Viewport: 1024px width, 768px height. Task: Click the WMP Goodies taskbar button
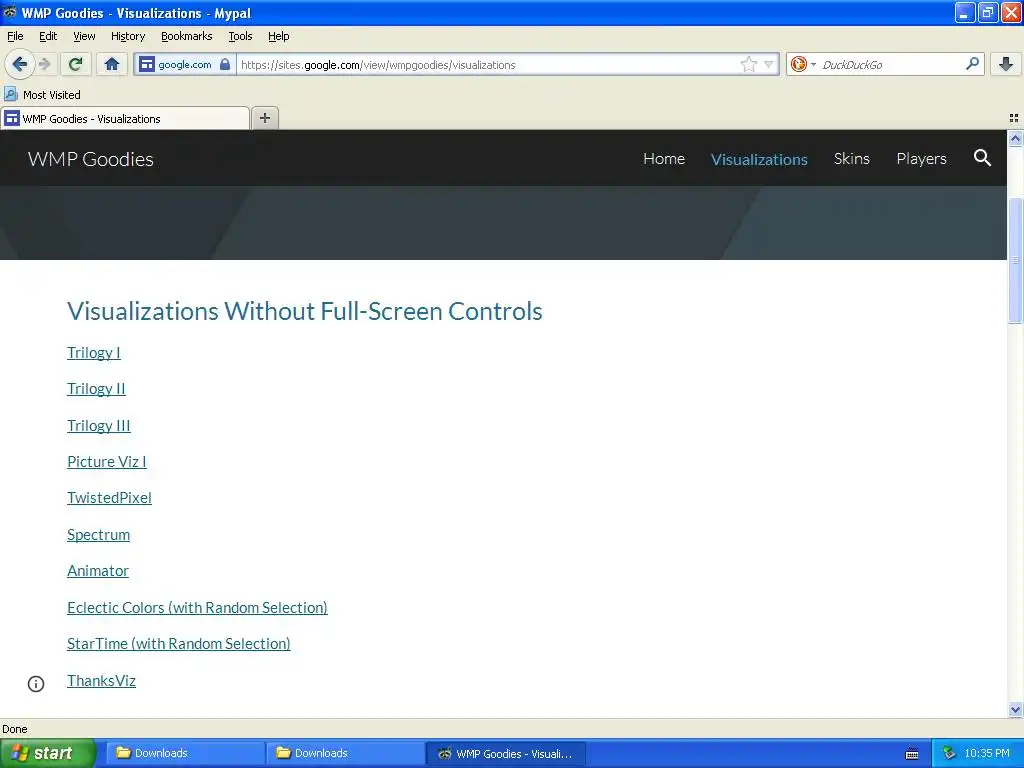[x=505, y=753]
